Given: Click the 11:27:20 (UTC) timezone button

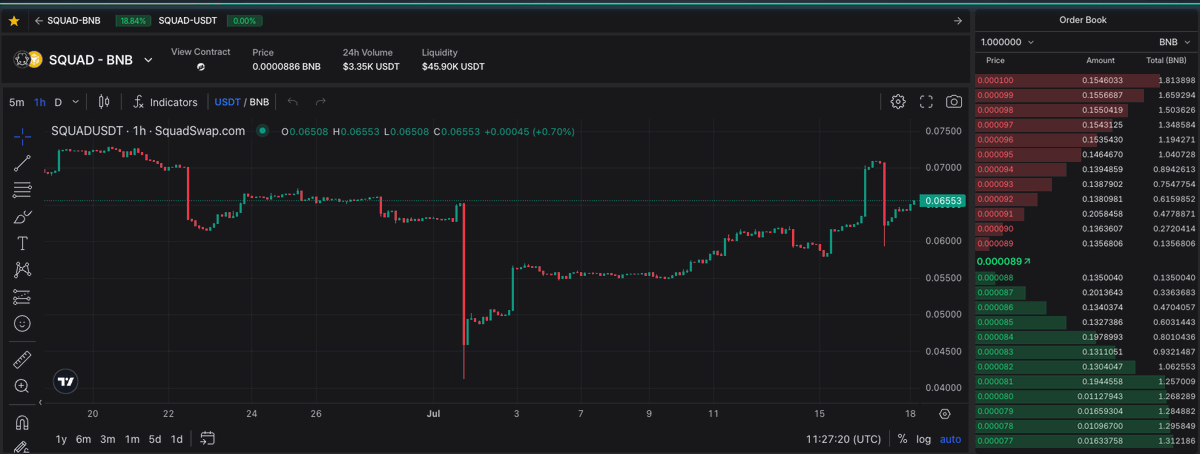Looking at the screenshot, I should pos(843,439).
